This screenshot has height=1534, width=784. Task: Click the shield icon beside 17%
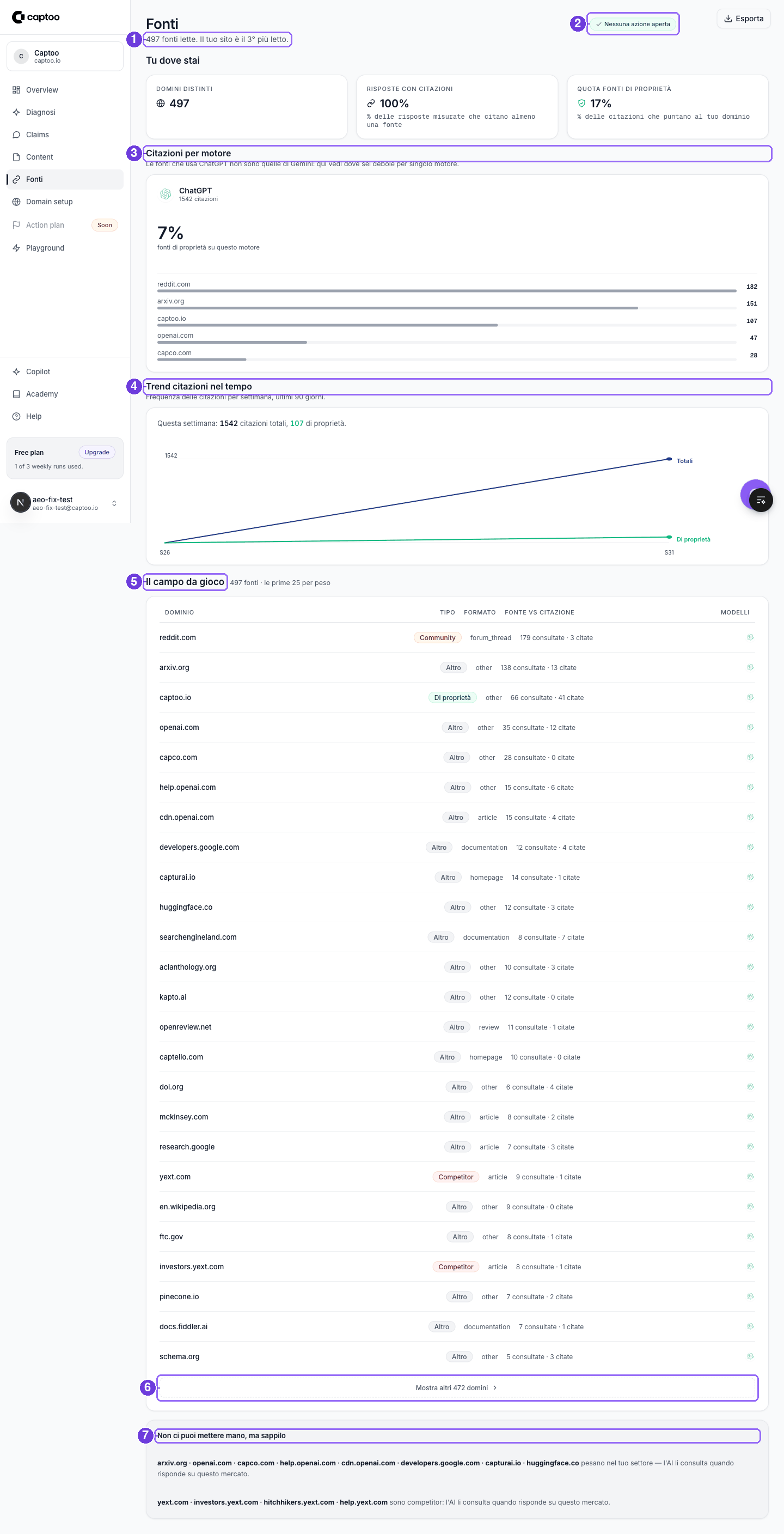pos(581,104)
